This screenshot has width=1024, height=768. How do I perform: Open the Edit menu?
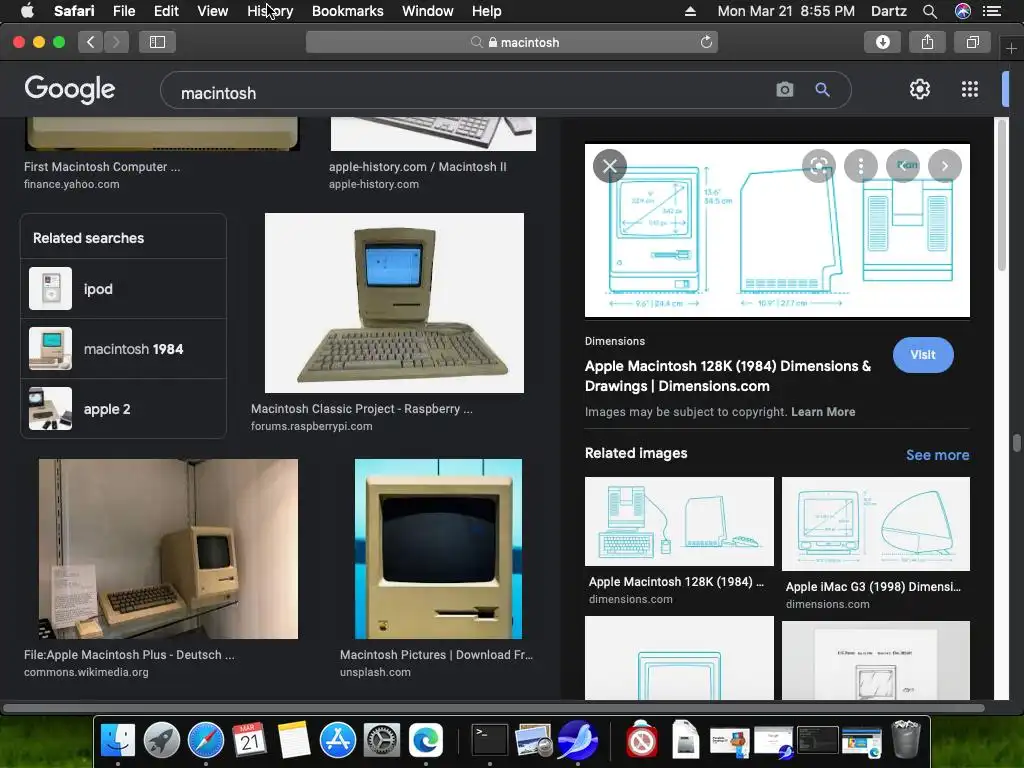tap(166, 11)
